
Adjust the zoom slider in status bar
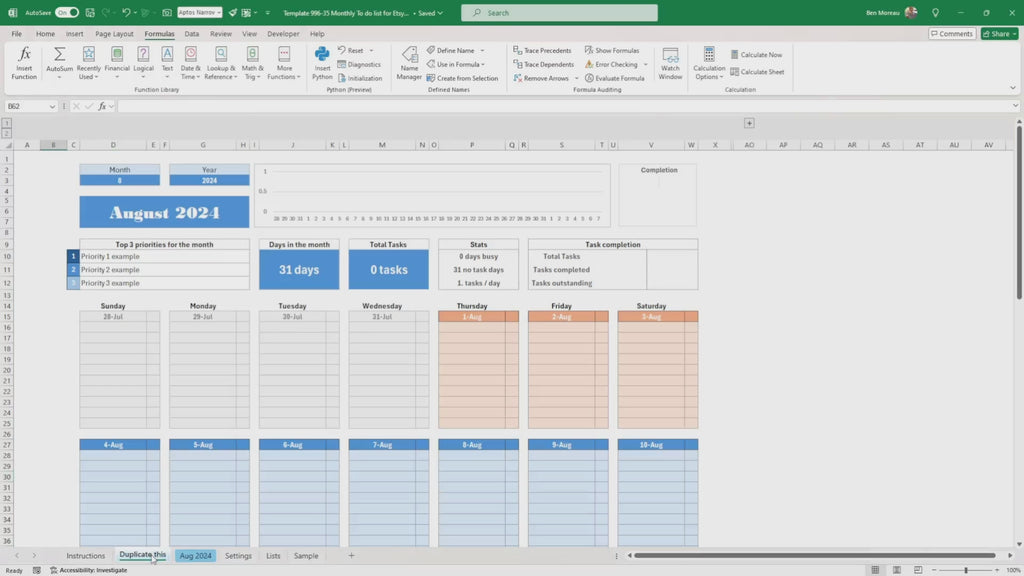point(965,570)
